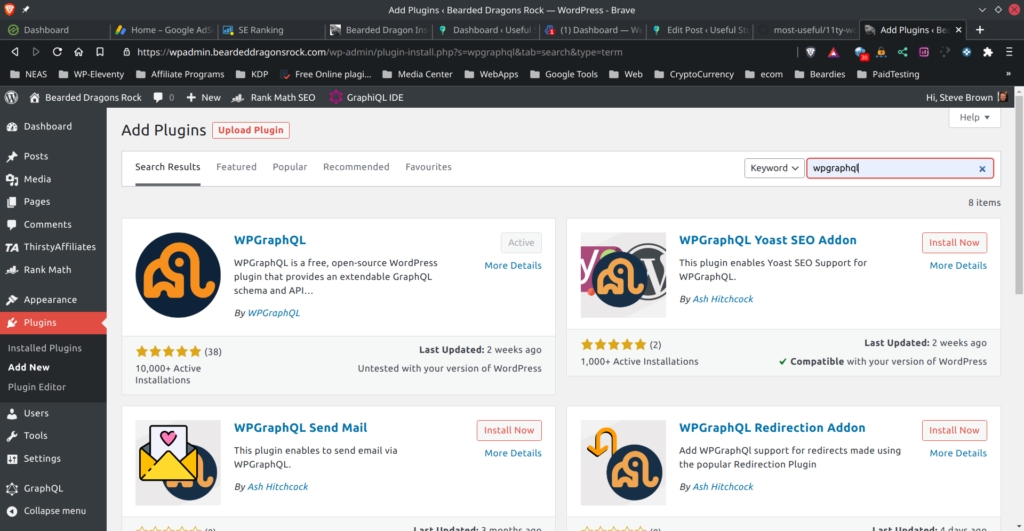Install the WPGraphQL Redirection Addon
The image size is (1024, 531).
954,430
